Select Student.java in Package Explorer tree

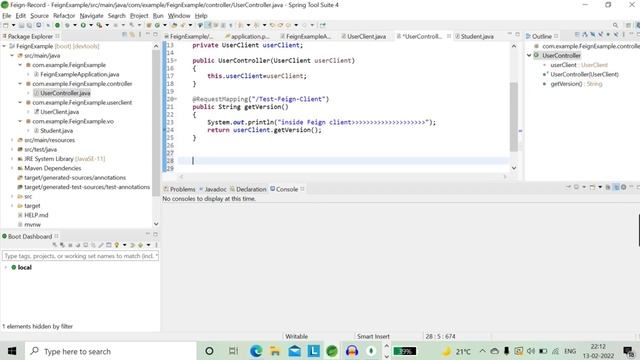point(56,131)
